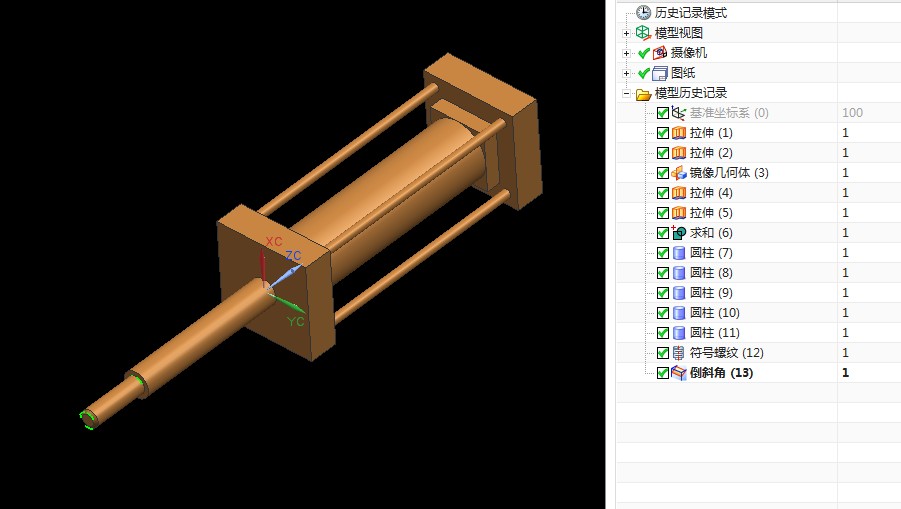Toggle the 拉伸 (4) feature checkbox

663,193
